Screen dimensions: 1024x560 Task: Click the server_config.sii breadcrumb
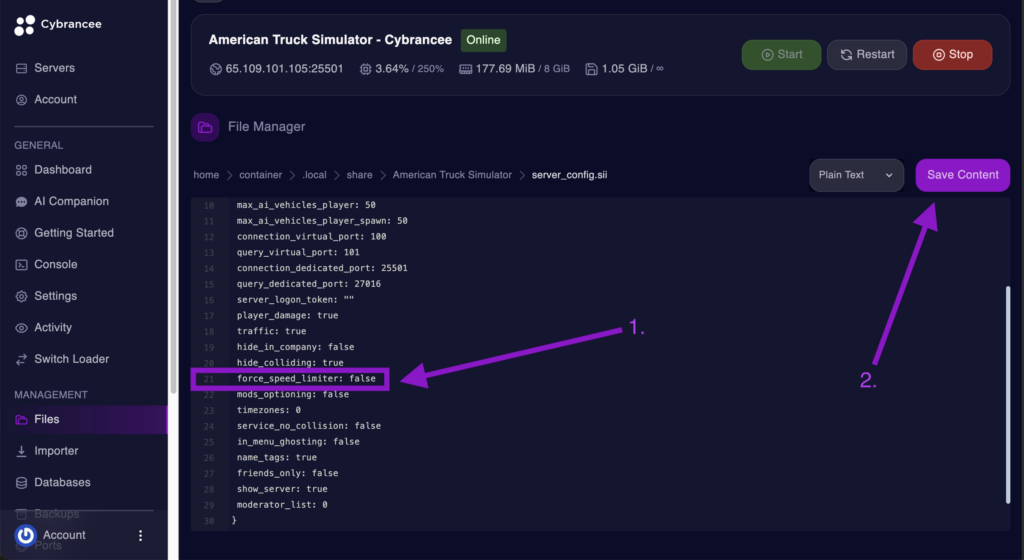[x=569, y=175]
